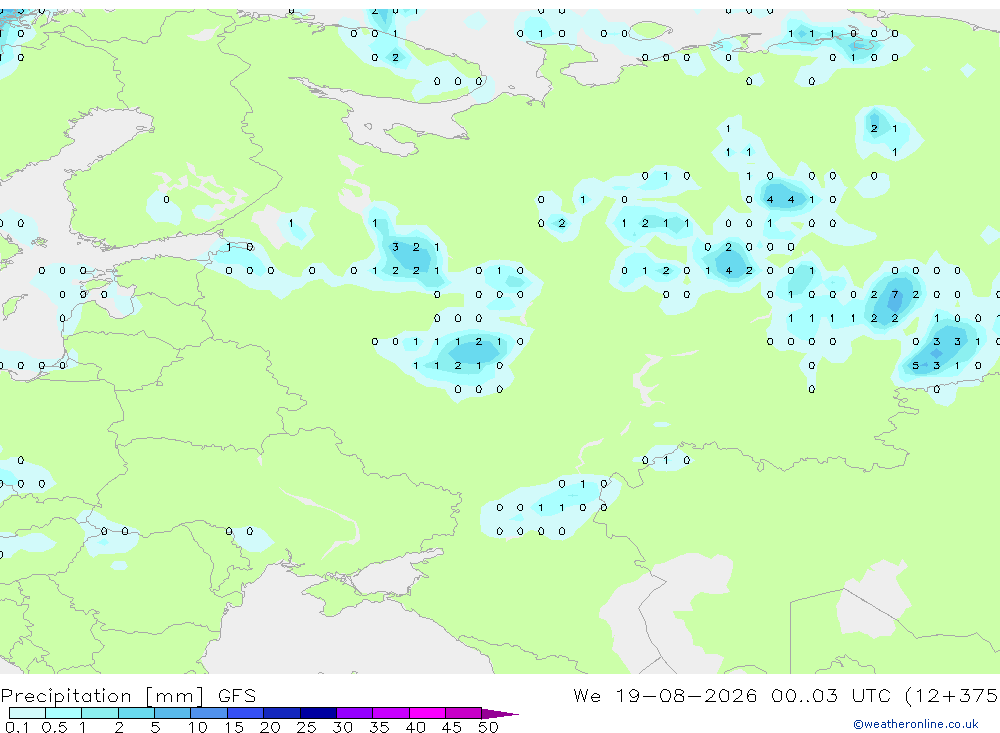The image size is (1000, 733).
Task: Click the 35–40 mm violet legend swatch
Action: (x=391, y=713)
